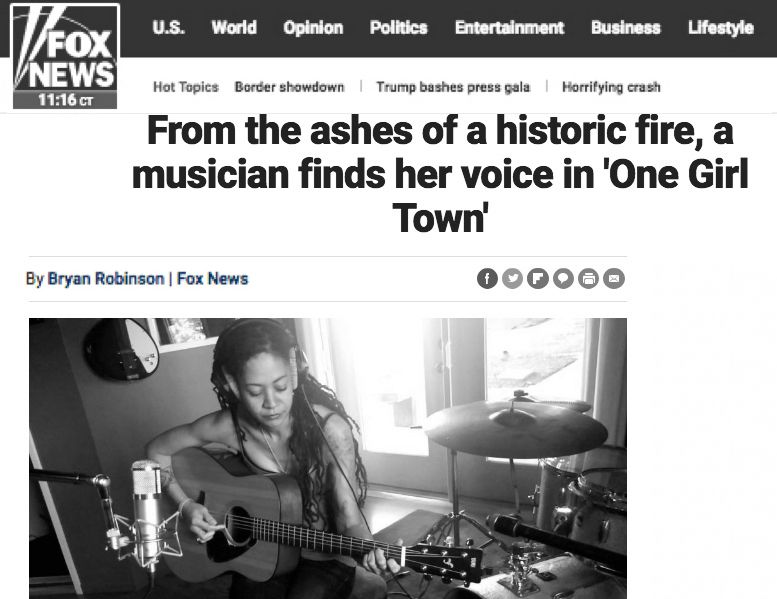Open the Politics section
777x599 pixels.
398,27
